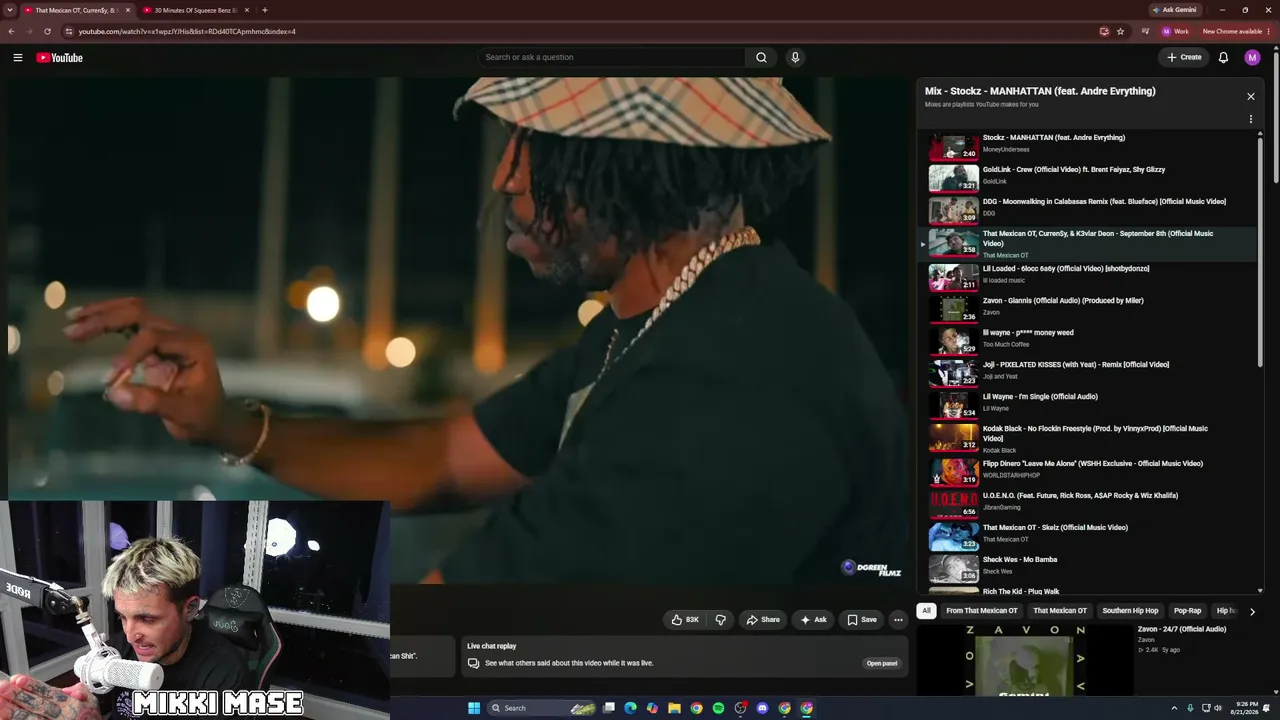The image size is (1280, 720).
Task: Click the Ask button under video
Action: click(x=813, y=620)
